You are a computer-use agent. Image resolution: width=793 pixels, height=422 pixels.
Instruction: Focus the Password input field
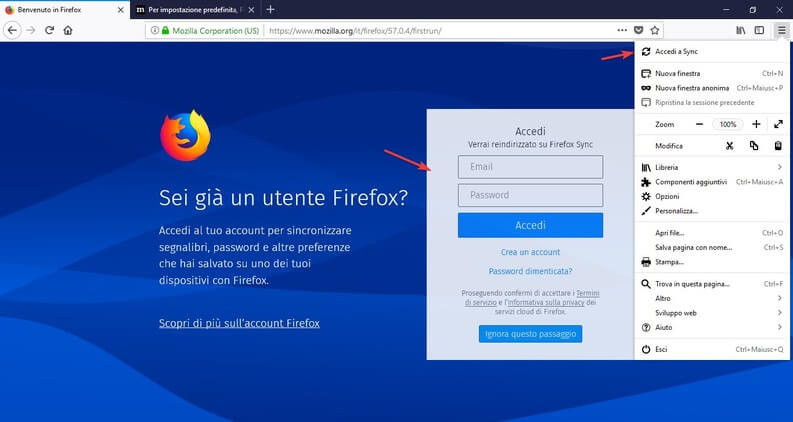(x=530, y=195)
